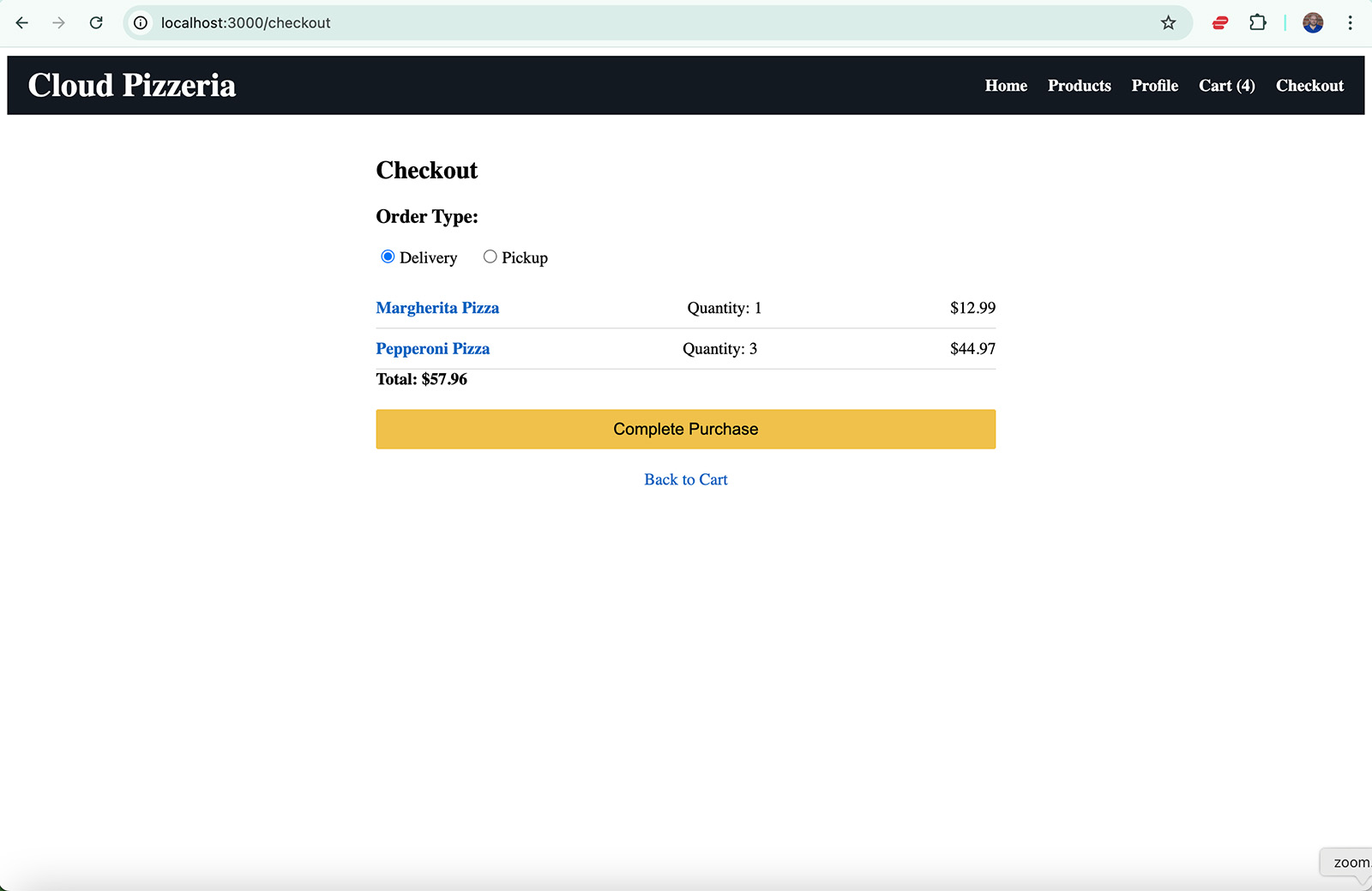Open the red extension icon near address bar
The height and width of the screenshot is (891, 1372).
tap(1220, 23)
